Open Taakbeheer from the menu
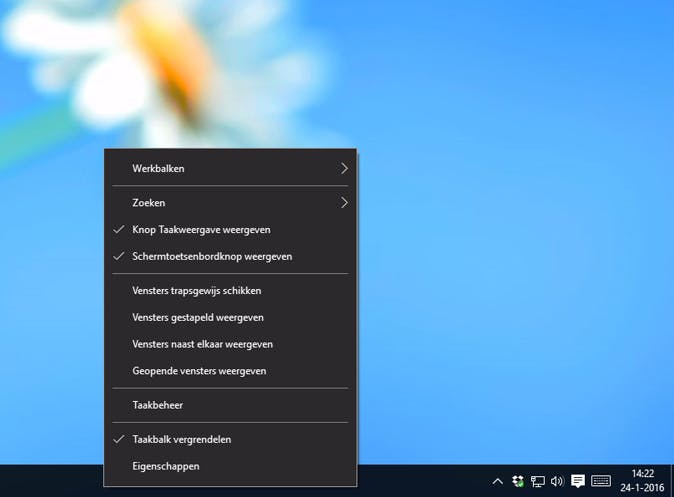This screenshot has height=497, width=674. point(230,405)
